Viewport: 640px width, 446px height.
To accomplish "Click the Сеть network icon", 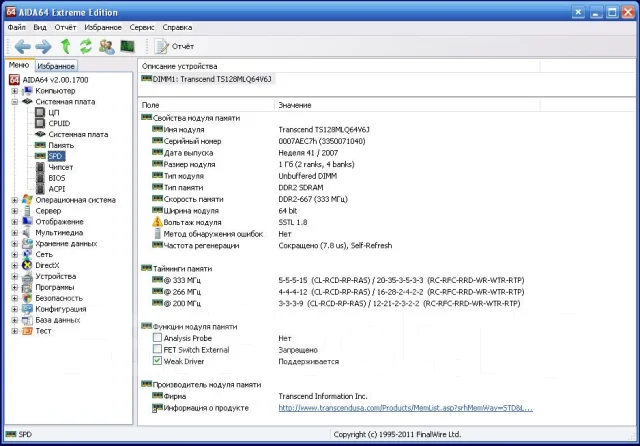I will tap(27, 254).
